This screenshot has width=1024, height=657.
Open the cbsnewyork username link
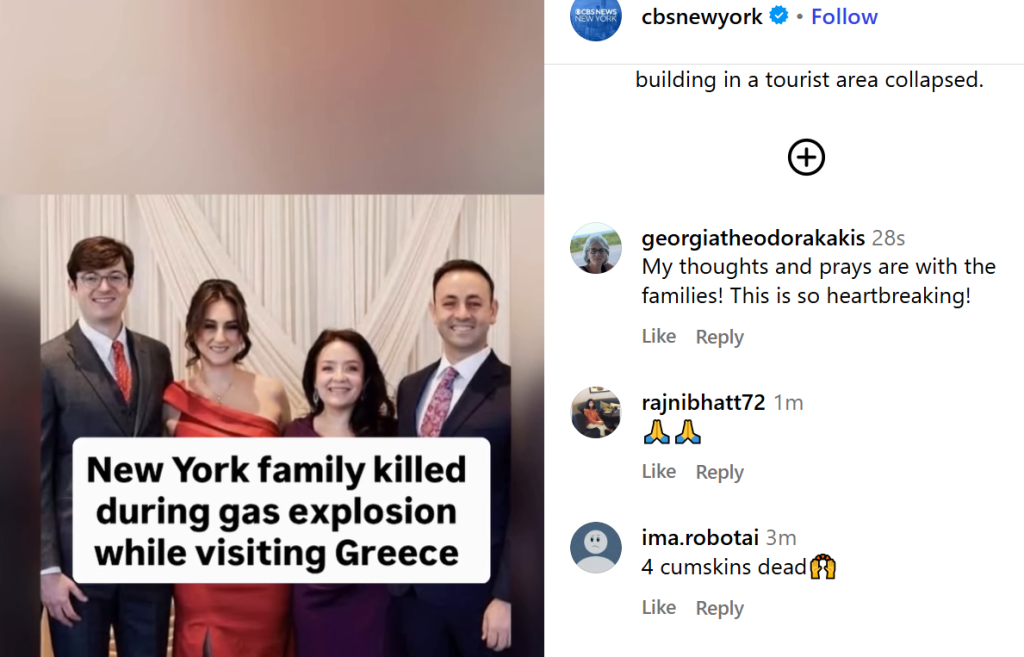click(x=701, y=16)
